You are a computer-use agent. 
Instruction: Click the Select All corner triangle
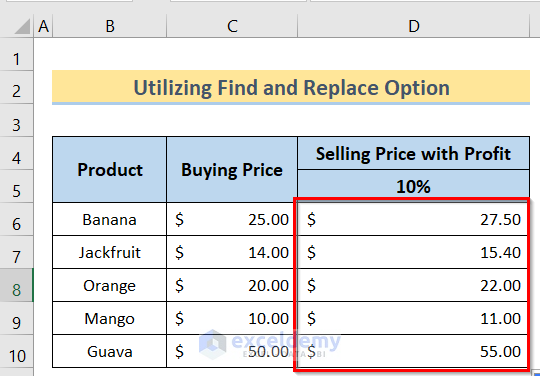[x=22, y=27]
